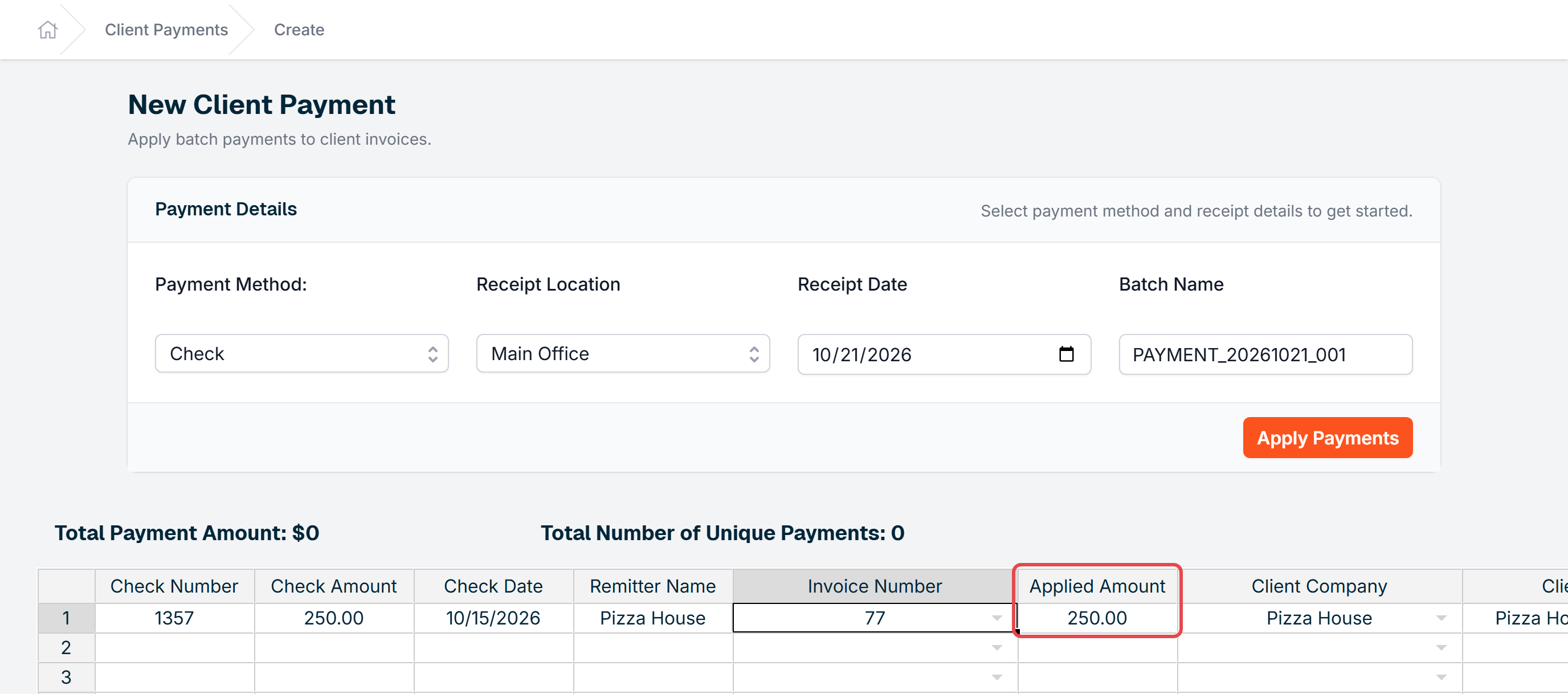Select the Applied Amount column header
This screenshot has height=694, width=1568.
tap(1097, 586)
